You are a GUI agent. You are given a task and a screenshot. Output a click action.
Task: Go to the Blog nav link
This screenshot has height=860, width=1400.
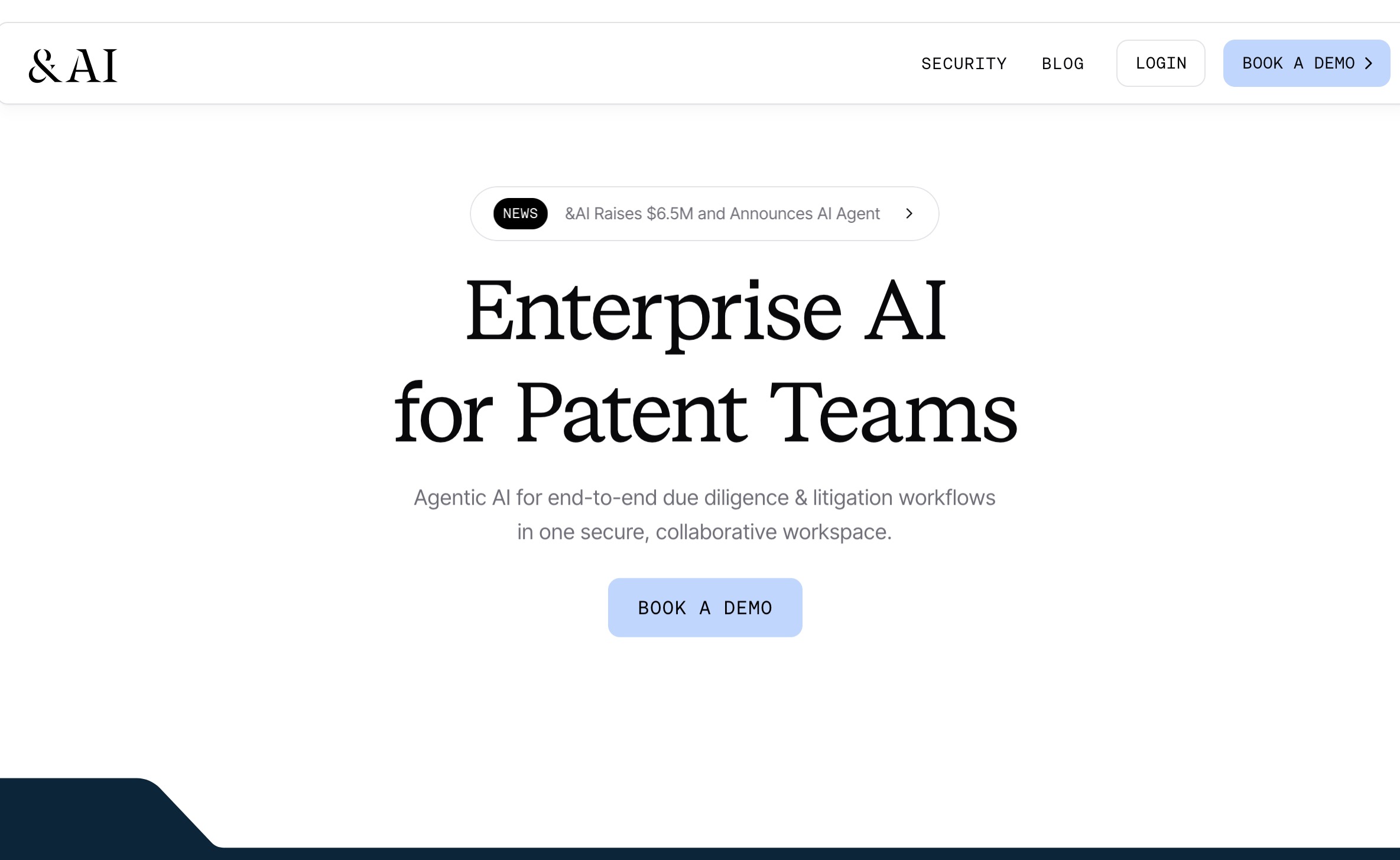pyautogui.click(x=1063, y=64)
